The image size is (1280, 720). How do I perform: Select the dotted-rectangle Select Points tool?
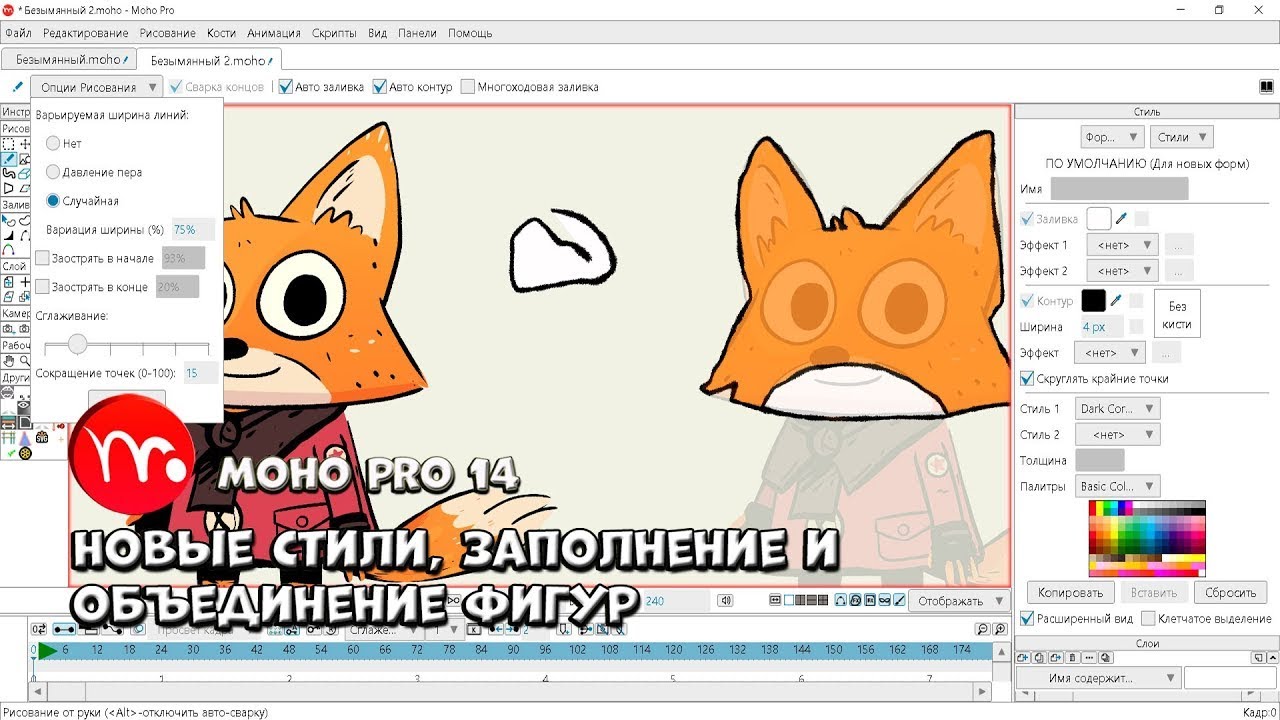click(x=8, y=143)
